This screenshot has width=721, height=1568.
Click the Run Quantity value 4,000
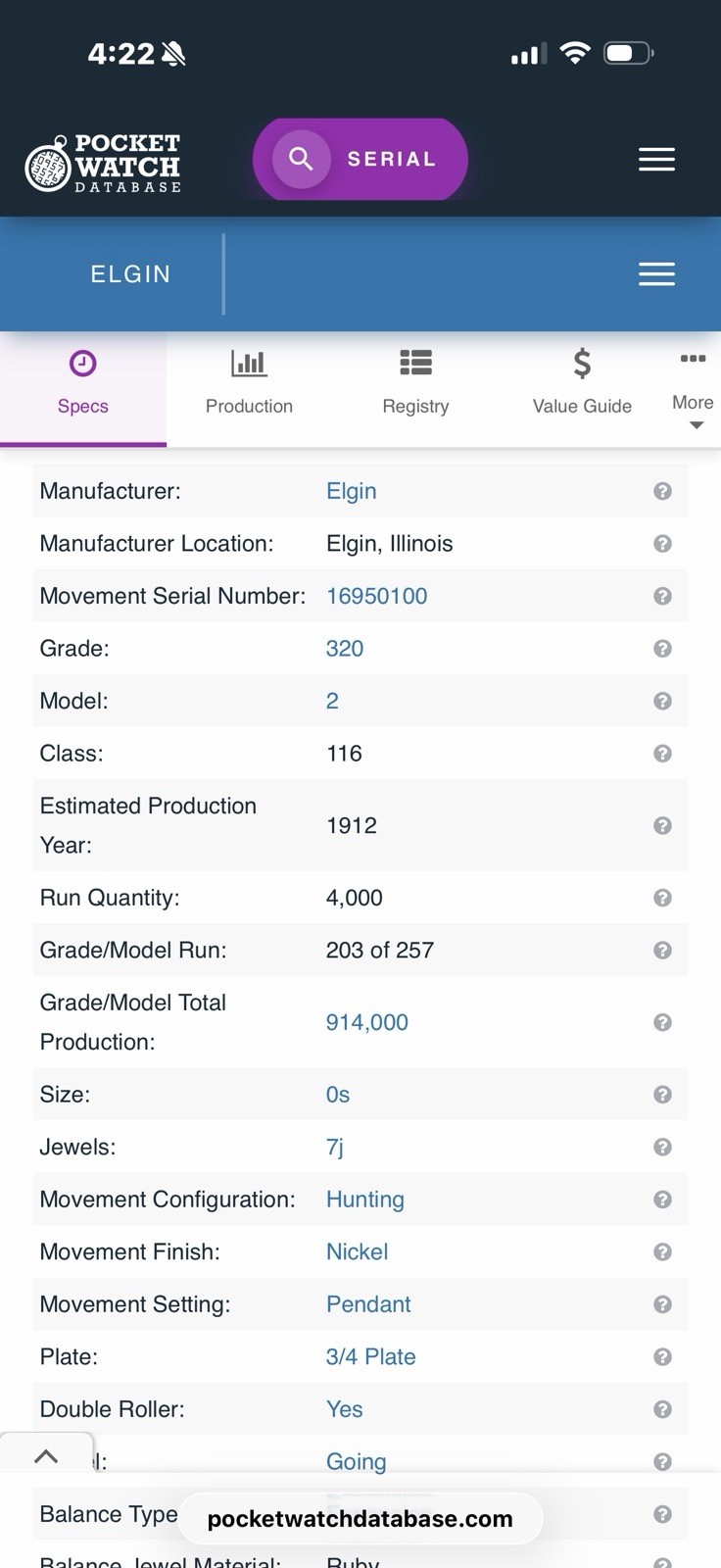tap(354, 898)
